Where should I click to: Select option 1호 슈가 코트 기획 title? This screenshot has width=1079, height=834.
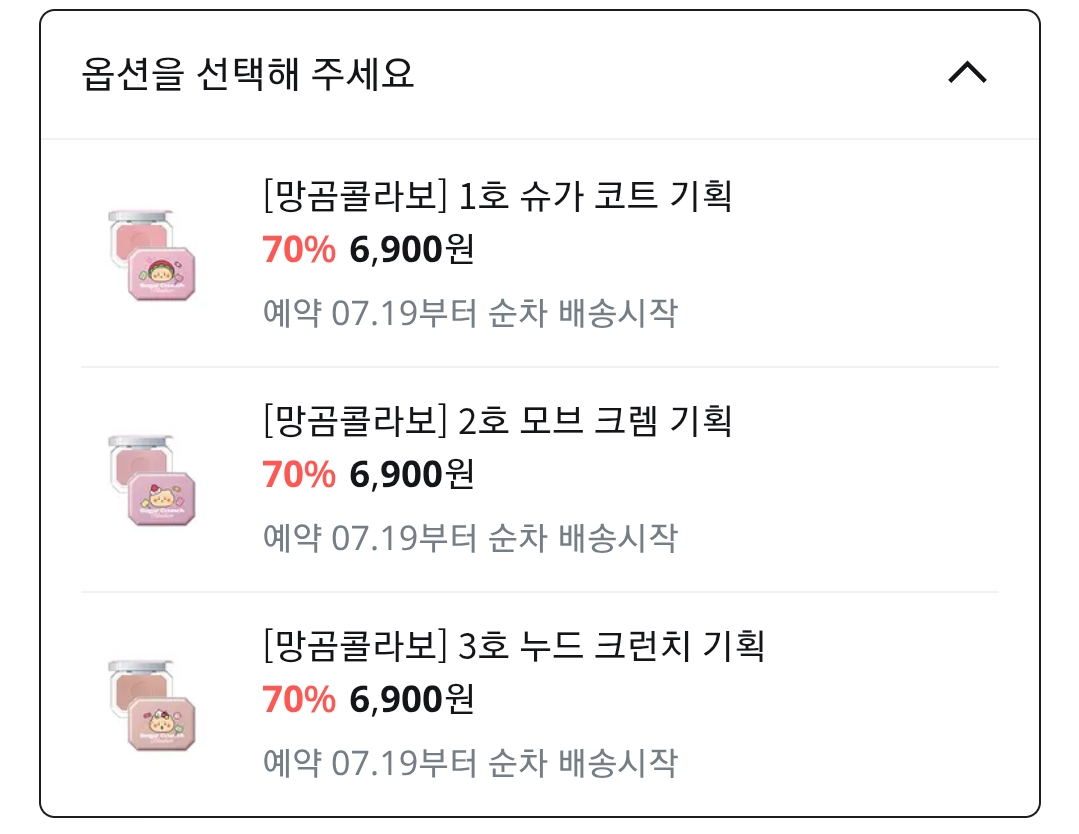(x=498, y=195)
